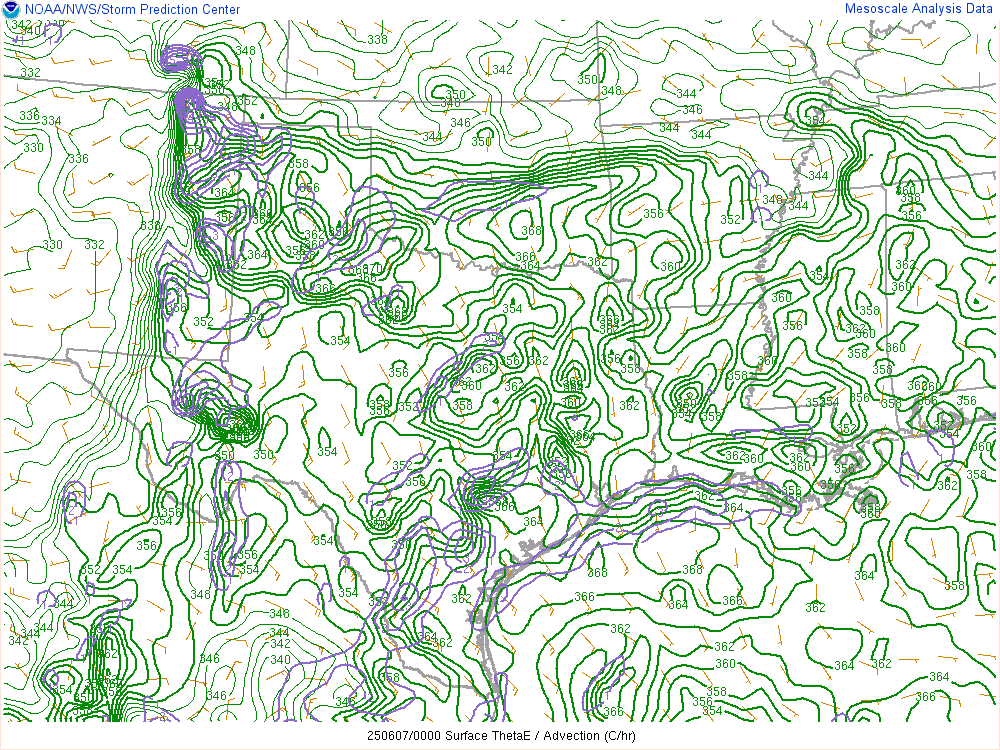Click 356 label in closed loop beside 352
The height and width of the screenshot is (750, 1000).
tap(653, 214)
